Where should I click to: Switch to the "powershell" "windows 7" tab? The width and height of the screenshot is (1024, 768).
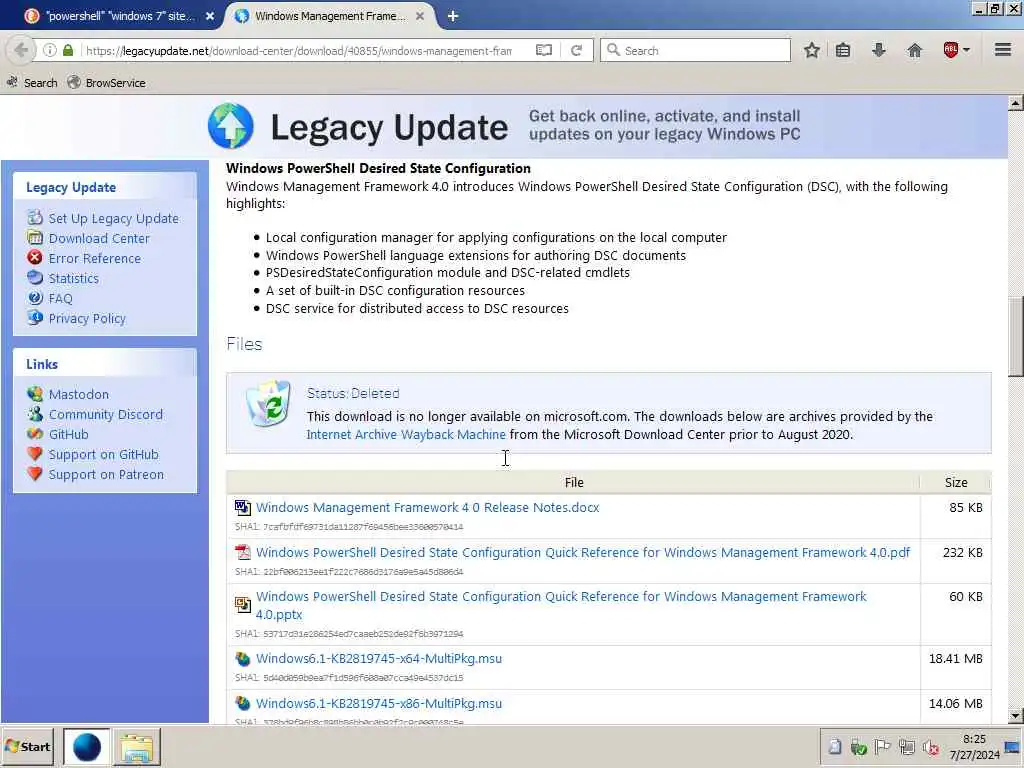click(120, 16)
